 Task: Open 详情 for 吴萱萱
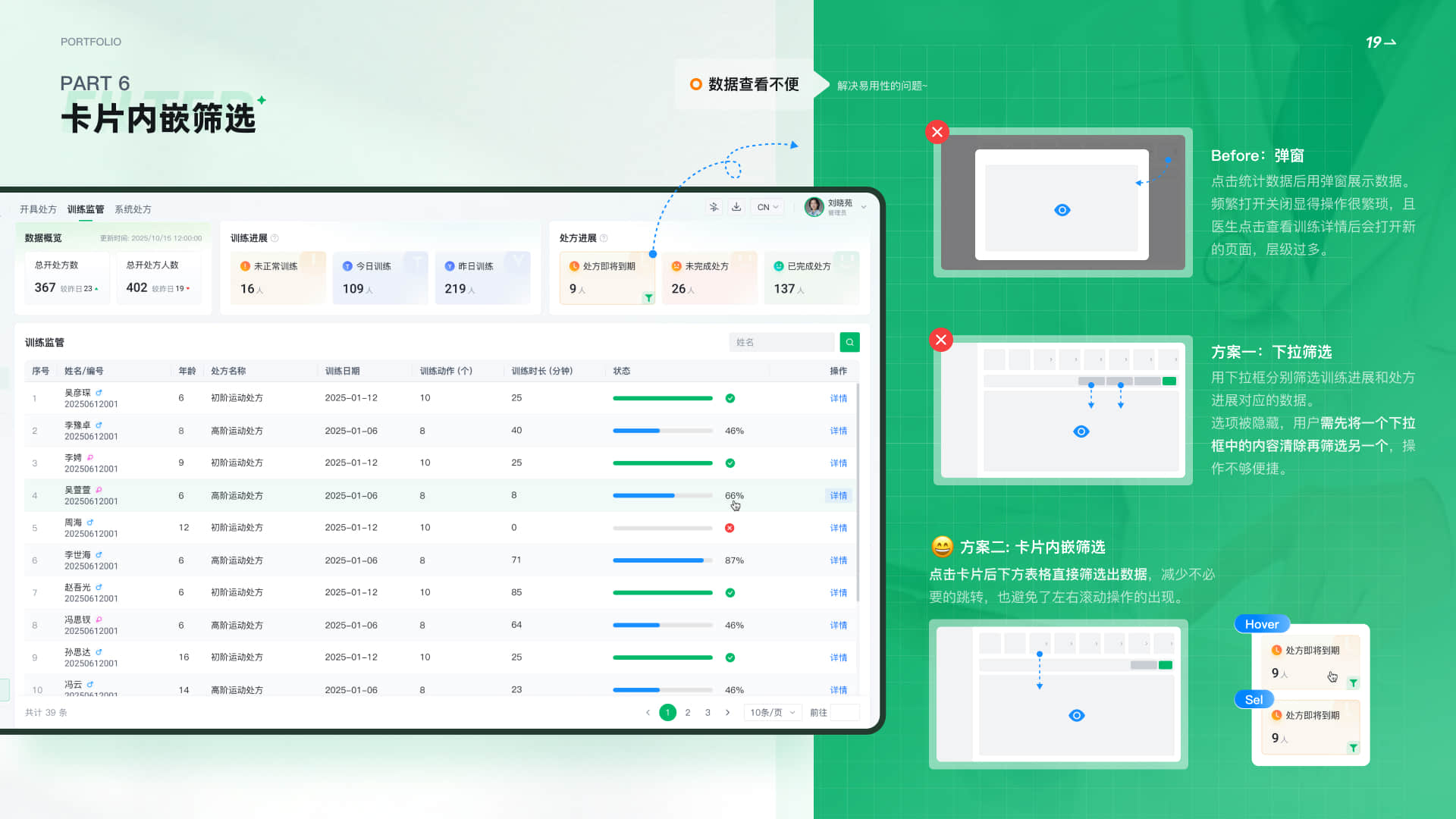838,495
